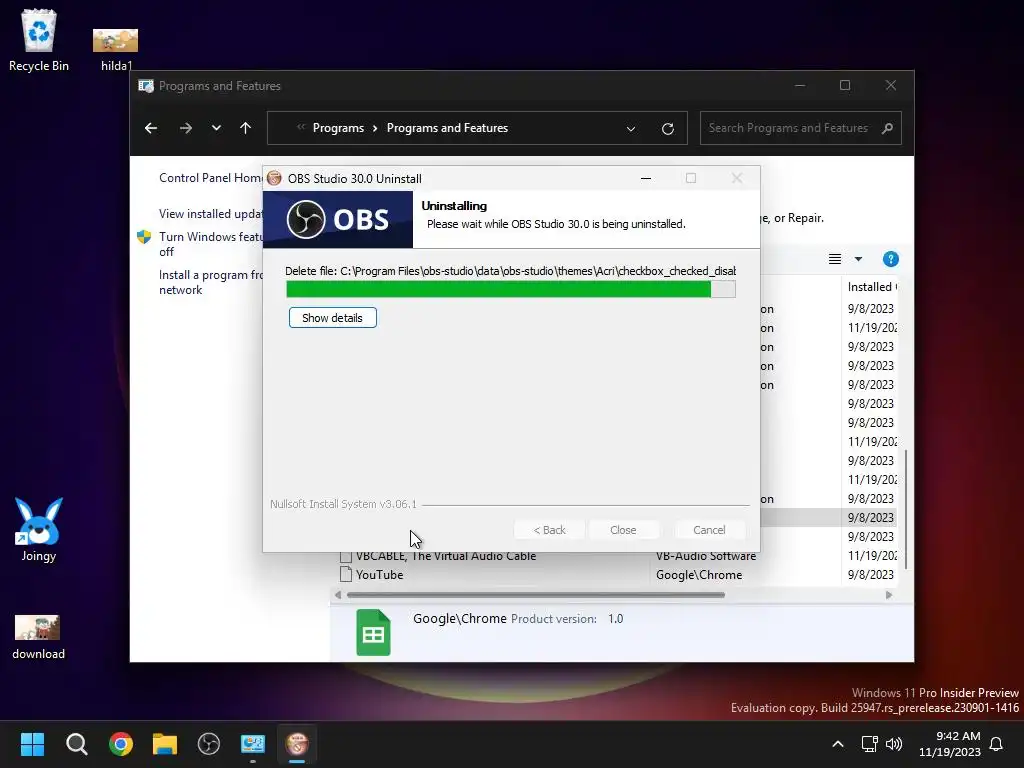
Task: Open the Joingy desktop shortcut
Action: (39, 530)
